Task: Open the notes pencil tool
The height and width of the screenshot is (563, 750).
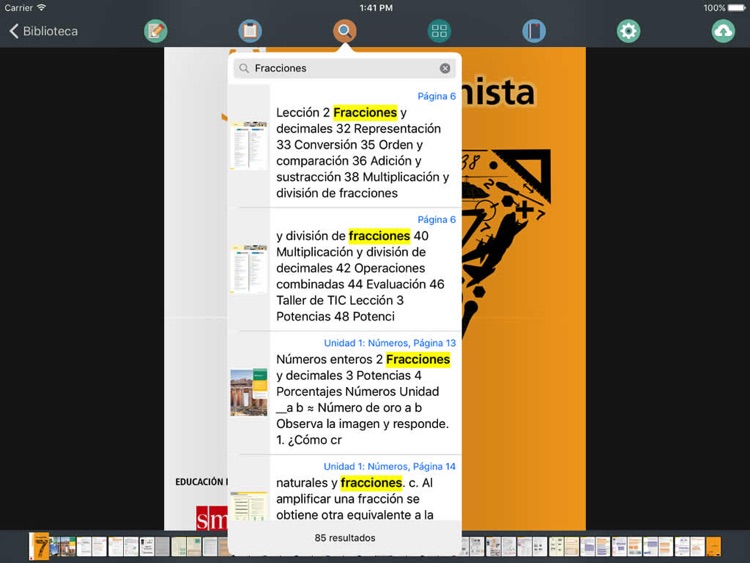Action: (155, 31)
